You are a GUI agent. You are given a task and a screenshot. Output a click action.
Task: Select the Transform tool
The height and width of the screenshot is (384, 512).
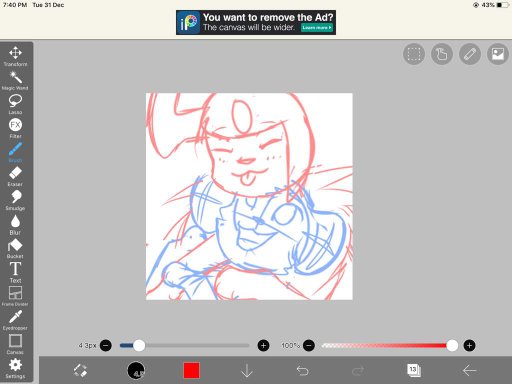click(15, 56)
